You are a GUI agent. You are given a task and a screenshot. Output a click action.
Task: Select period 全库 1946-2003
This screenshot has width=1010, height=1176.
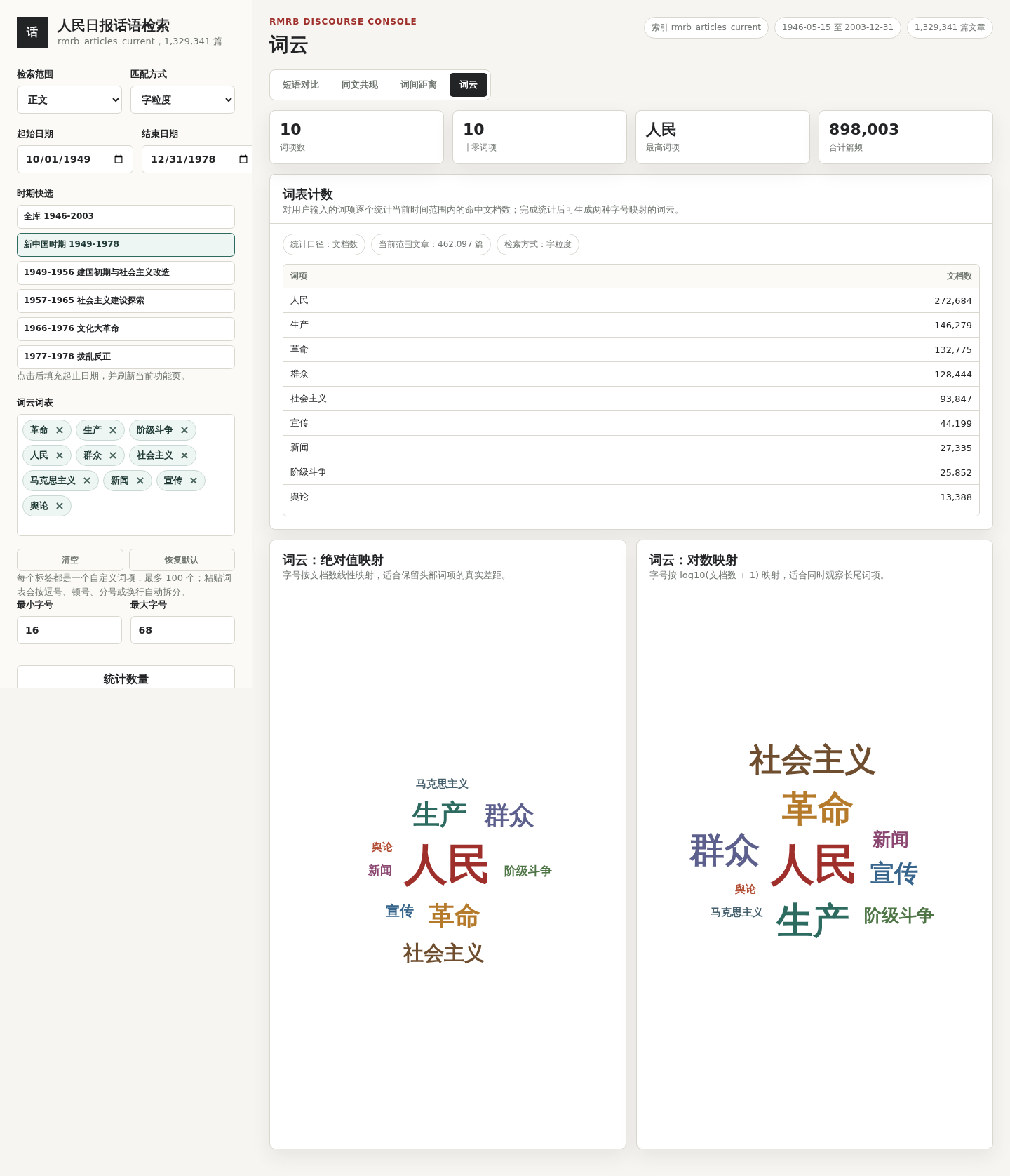126,217
